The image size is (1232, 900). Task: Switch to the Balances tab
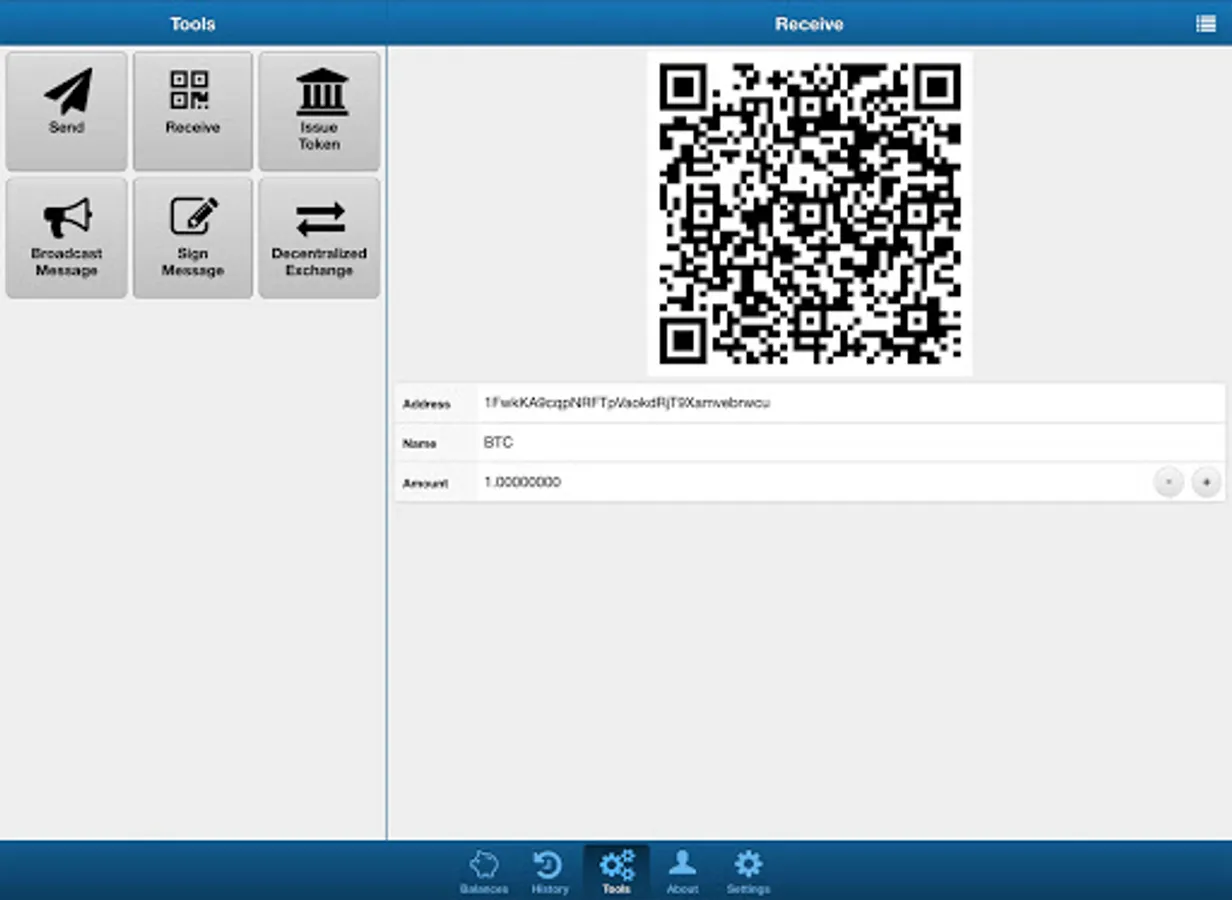click(484, 872)
